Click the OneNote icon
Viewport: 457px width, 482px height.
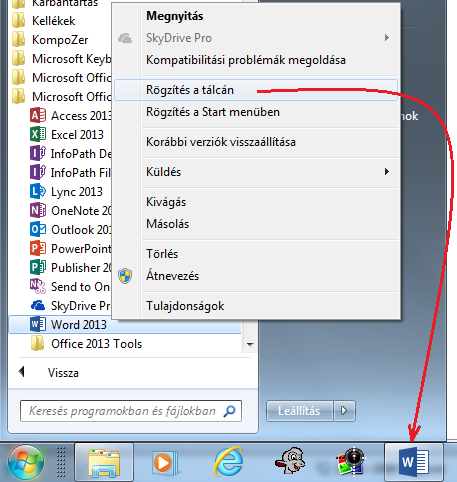(38, 210)
